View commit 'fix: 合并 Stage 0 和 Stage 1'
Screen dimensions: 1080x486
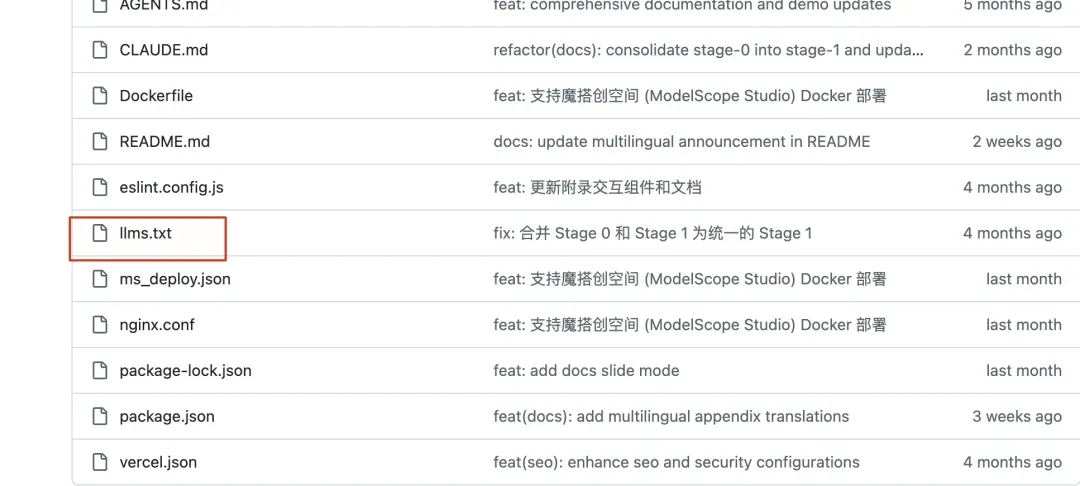click(x=652, y=233)
